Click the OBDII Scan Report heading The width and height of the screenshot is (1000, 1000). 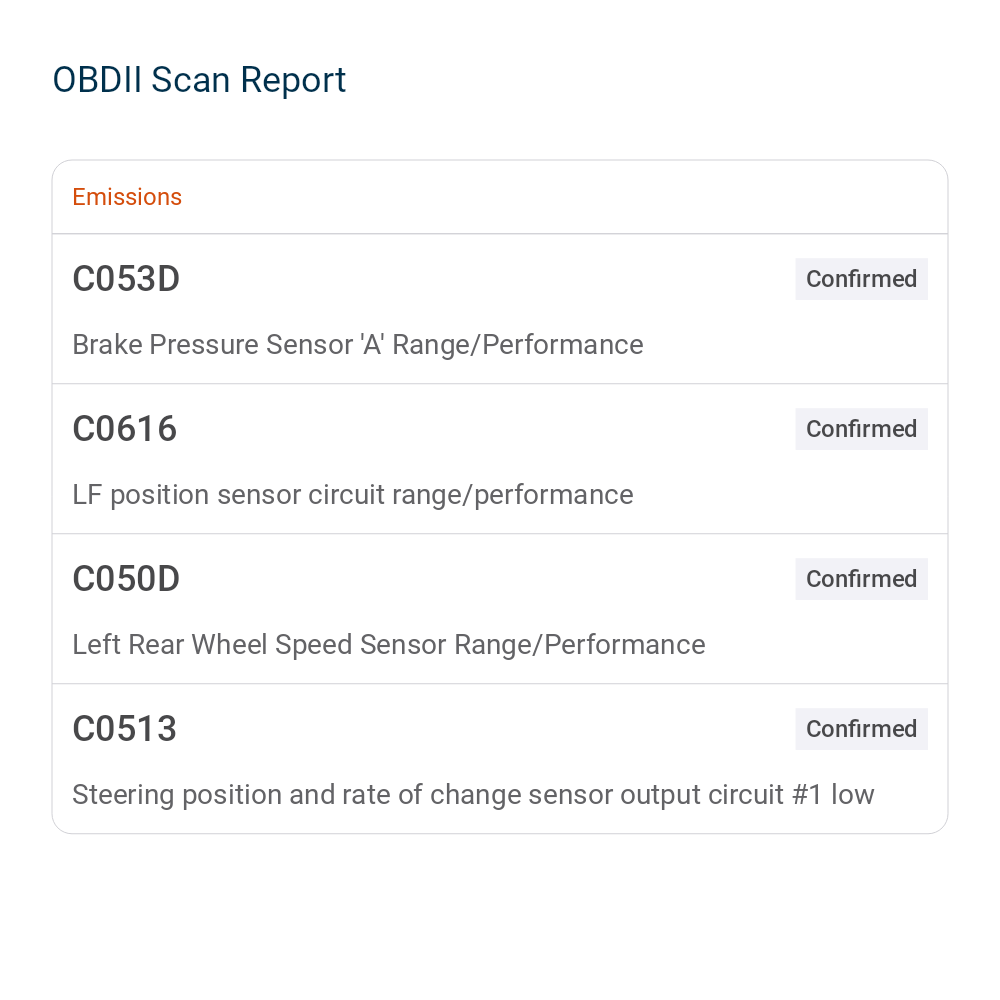pyautogui.click(x=199, y=80)
